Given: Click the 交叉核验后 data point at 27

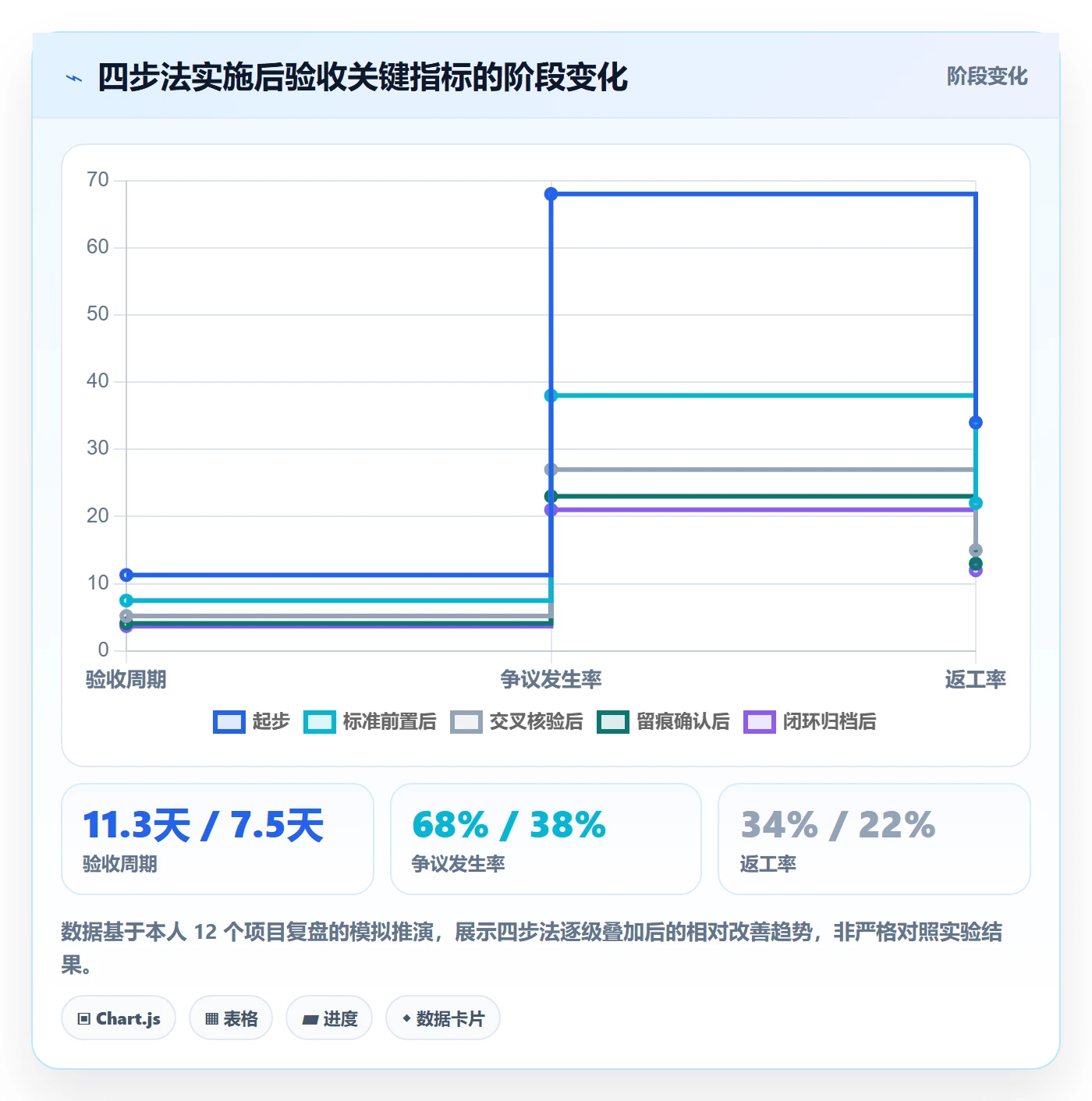Looking at the screenshot, I should pyautogui.click(x=551, y=469).
